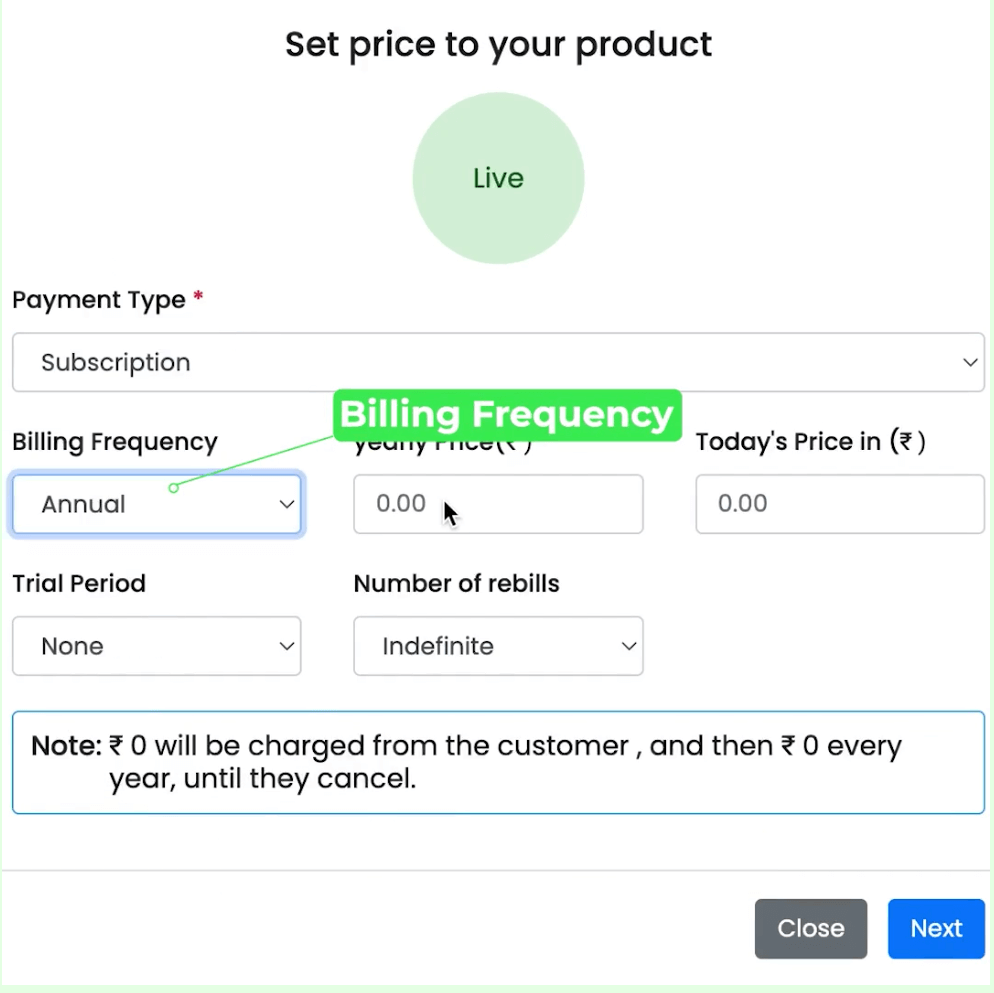Click the green Billing Frequency tooltip label

point(506,414)
